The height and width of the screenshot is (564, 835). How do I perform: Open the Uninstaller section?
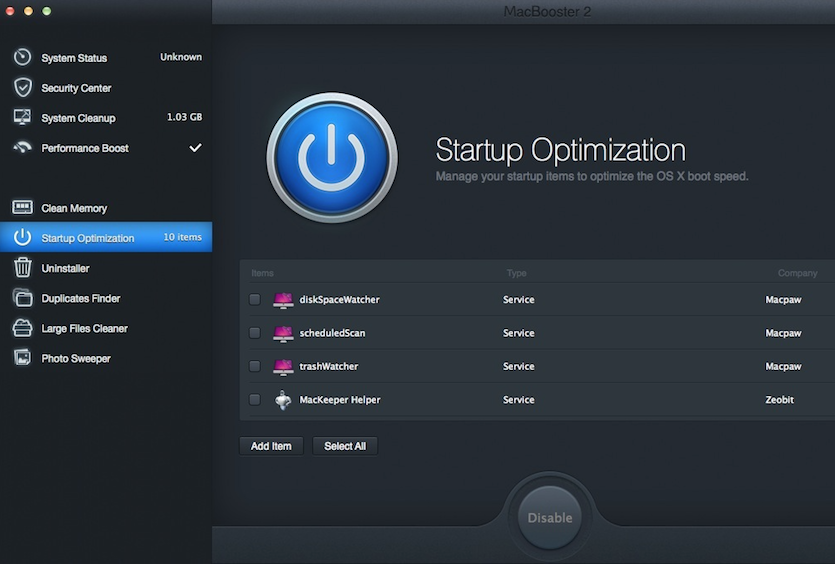pos(106,268)
